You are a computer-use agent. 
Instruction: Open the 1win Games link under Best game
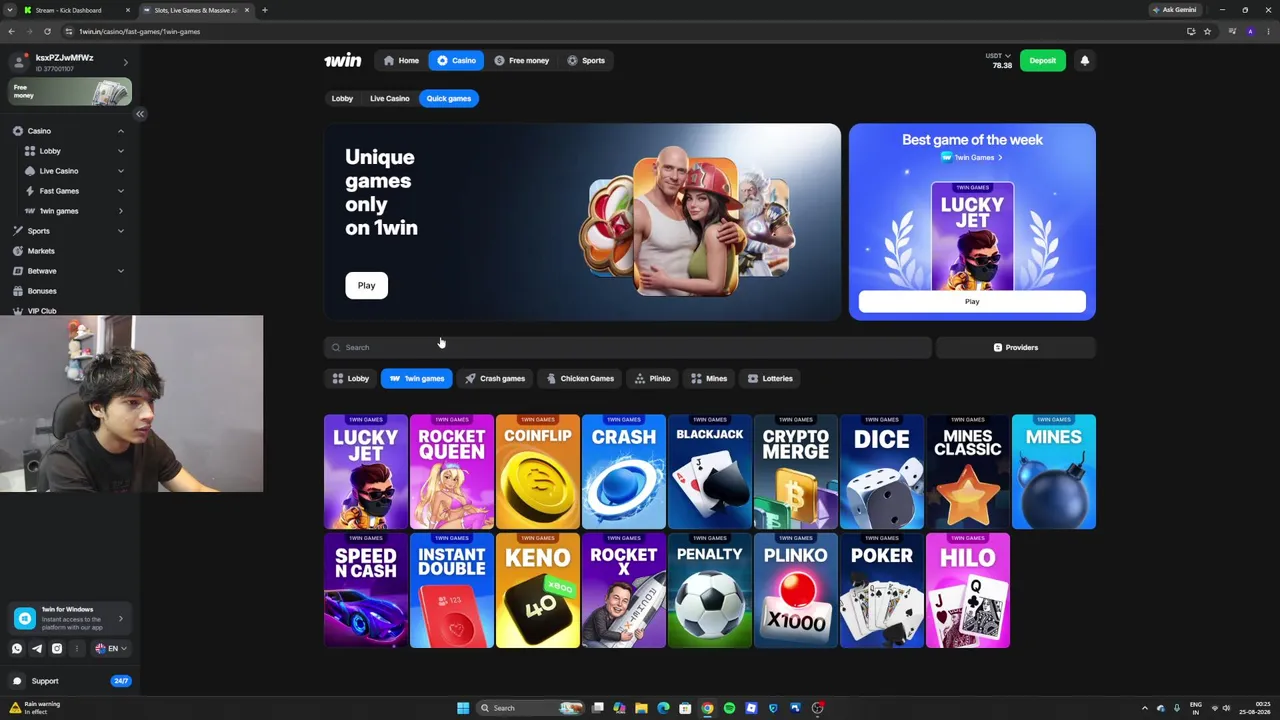point(972,157)
